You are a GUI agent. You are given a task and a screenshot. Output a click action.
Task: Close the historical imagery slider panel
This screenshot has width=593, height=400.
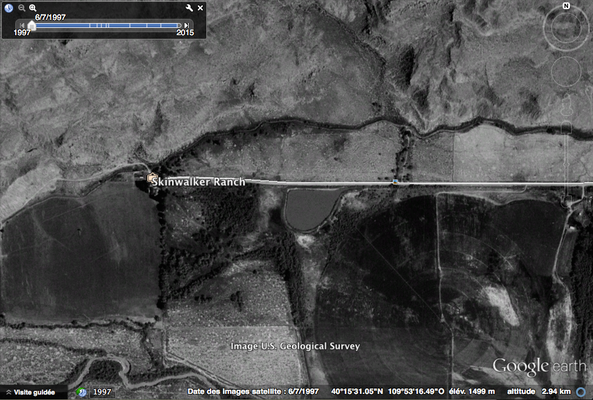(200, 8)
